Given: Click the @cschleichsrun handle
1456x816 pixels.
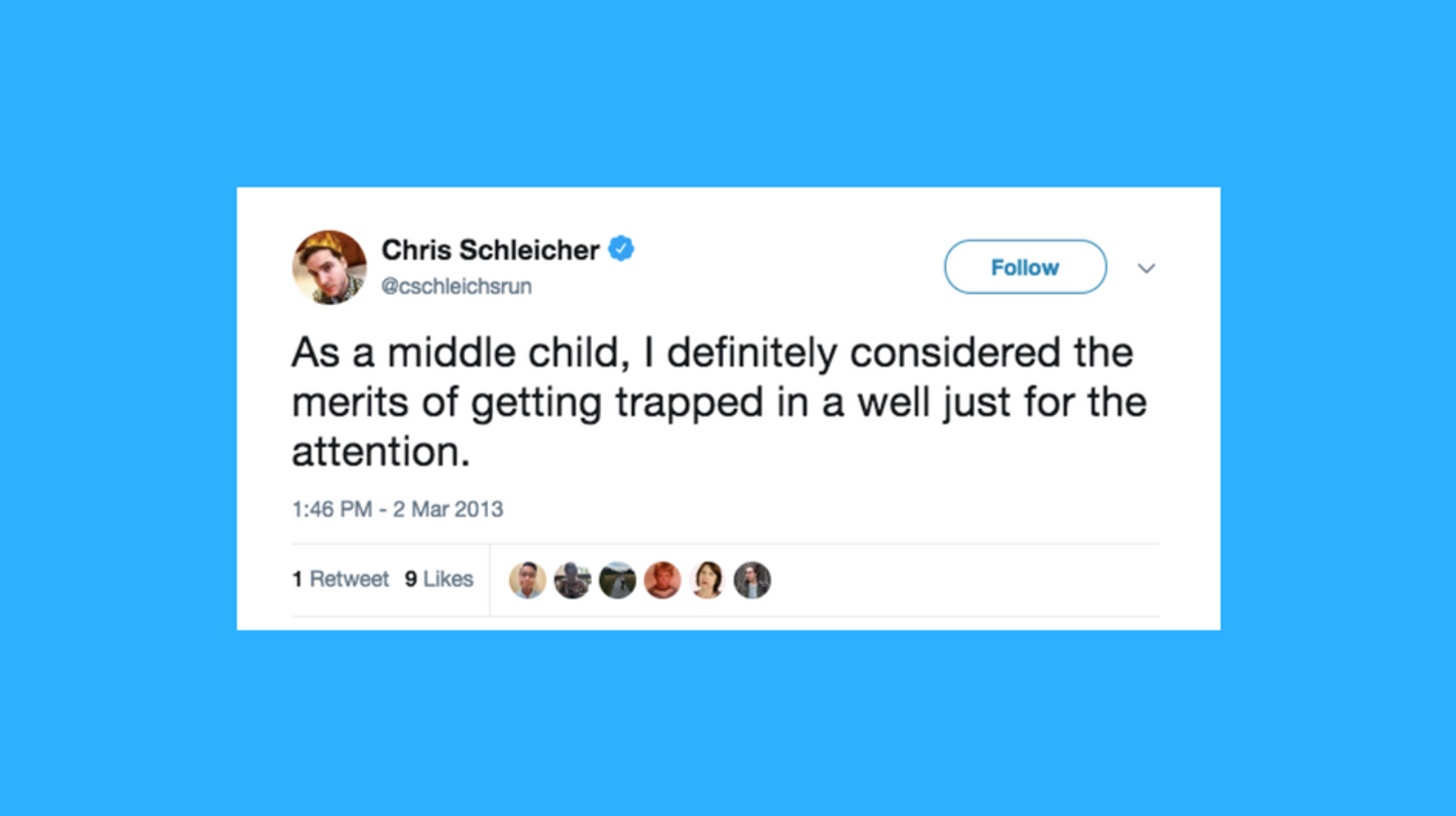Looking at the screenshot, I should point(456,286).
